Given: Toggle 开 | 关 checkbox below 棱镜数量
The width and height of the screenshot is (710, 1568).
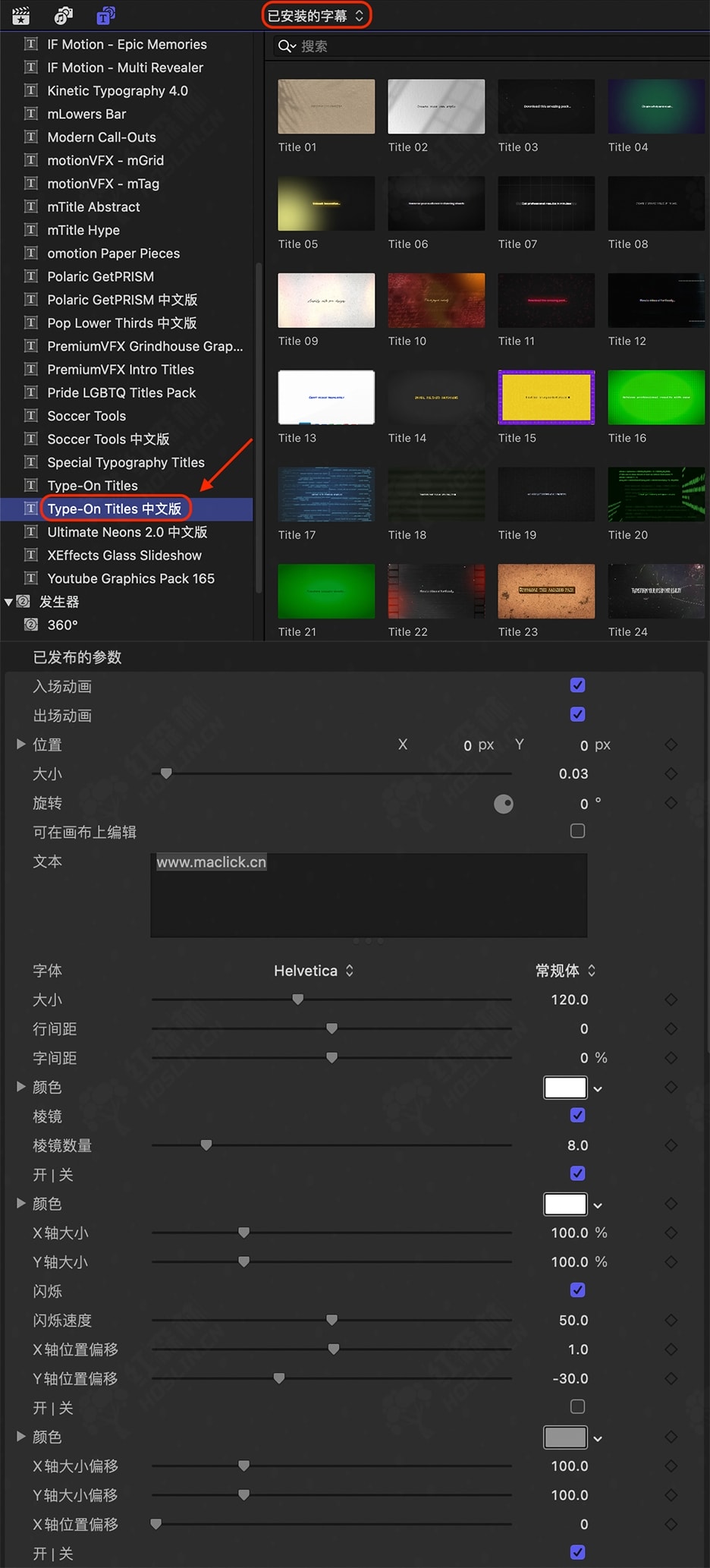Looking at the screenshot, I should [577, 1173].
